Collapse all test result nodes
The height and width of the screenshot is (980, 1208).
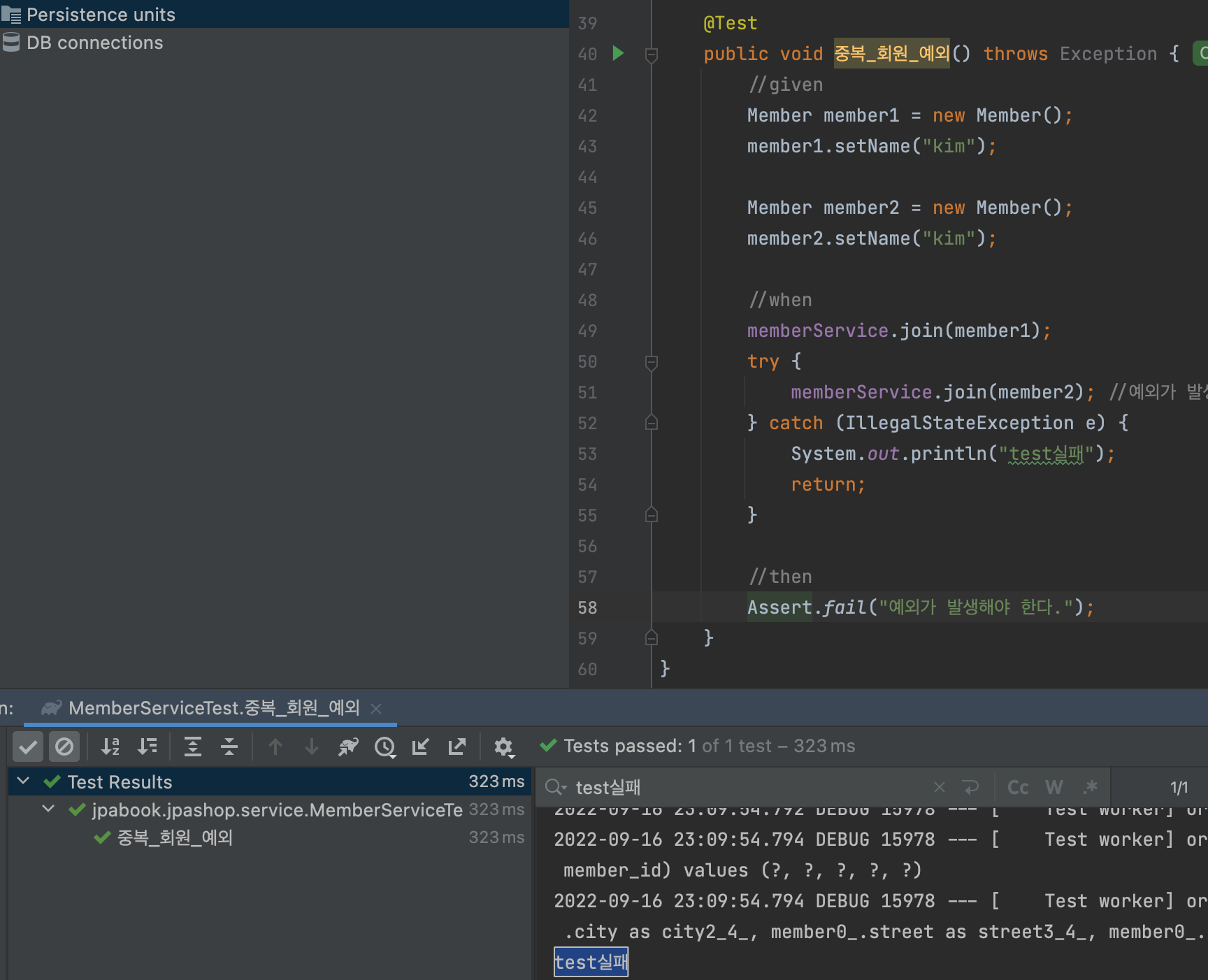coord(229,747)
